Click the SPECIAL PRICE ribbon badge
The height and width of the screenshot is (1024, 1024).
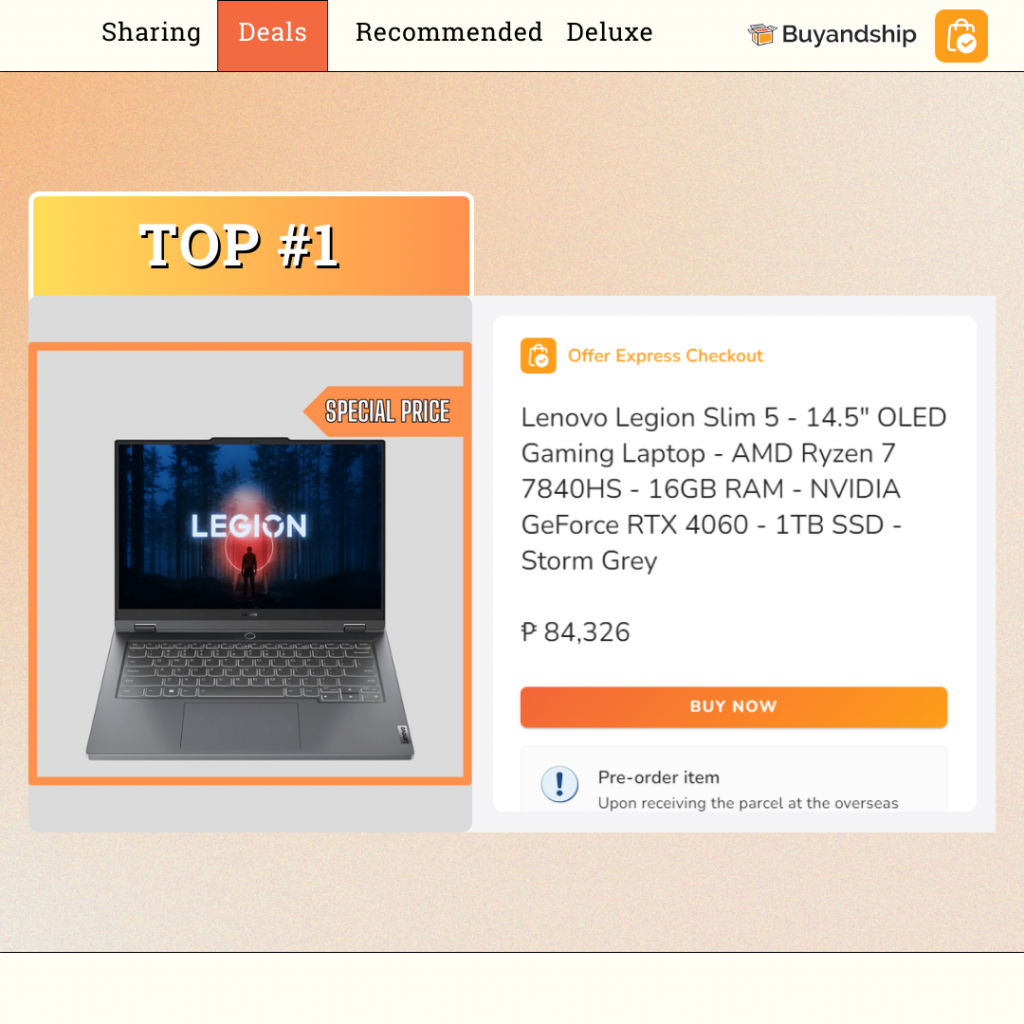[x=383, y=411]
